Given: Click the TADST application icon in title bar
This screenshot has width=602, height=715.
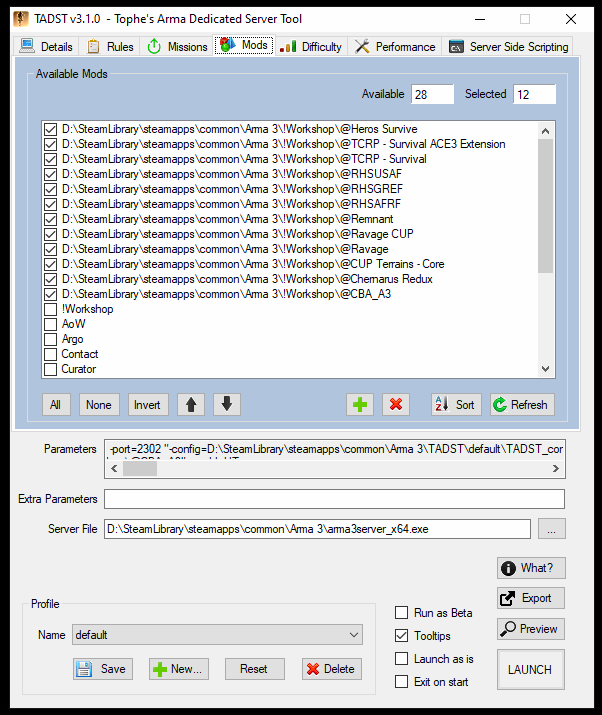Looking at the screenshot, I should [x=21, y=19].
